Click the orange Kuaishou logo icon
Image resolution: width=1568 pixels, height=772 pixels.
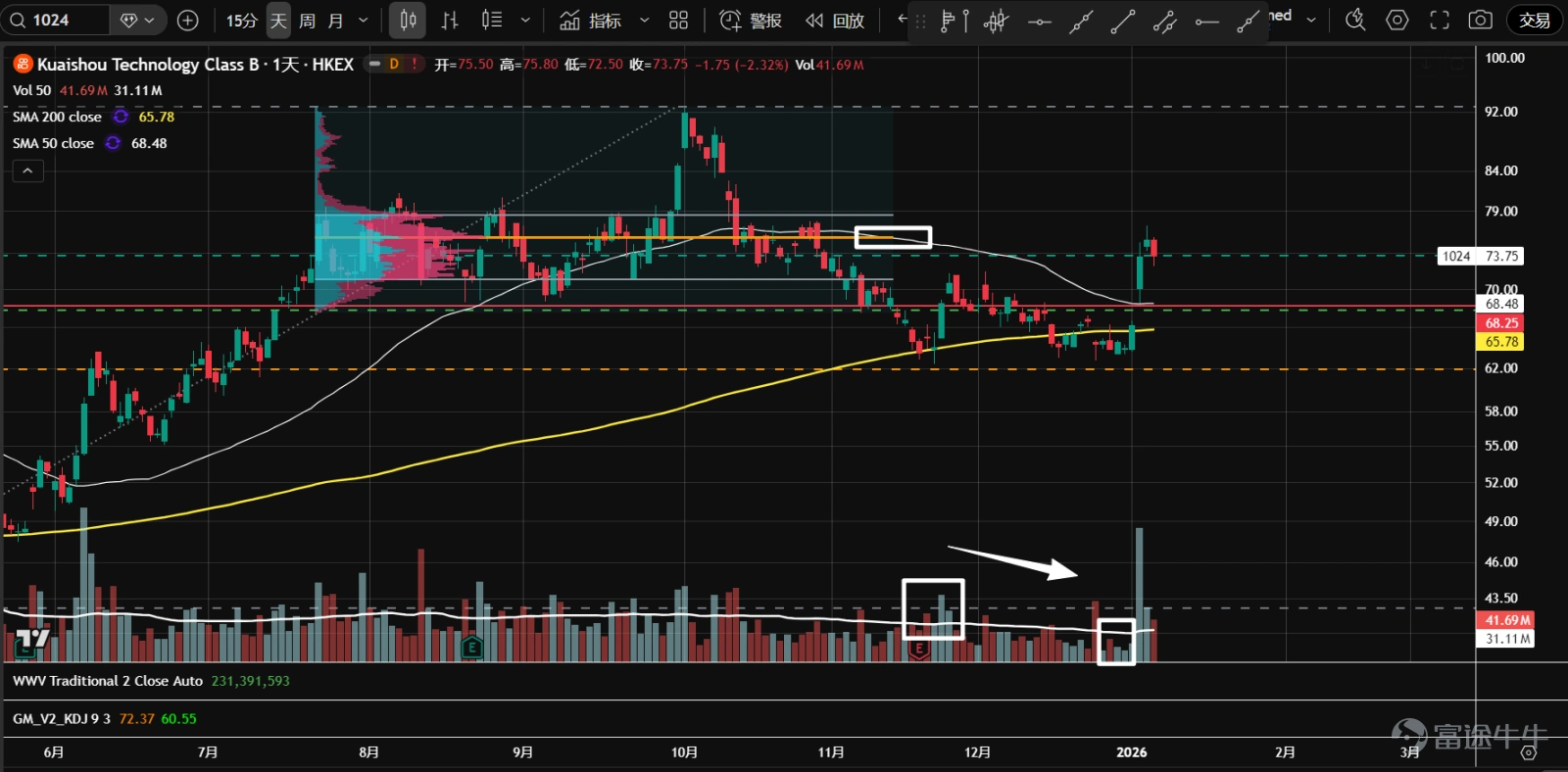(23, 65)
